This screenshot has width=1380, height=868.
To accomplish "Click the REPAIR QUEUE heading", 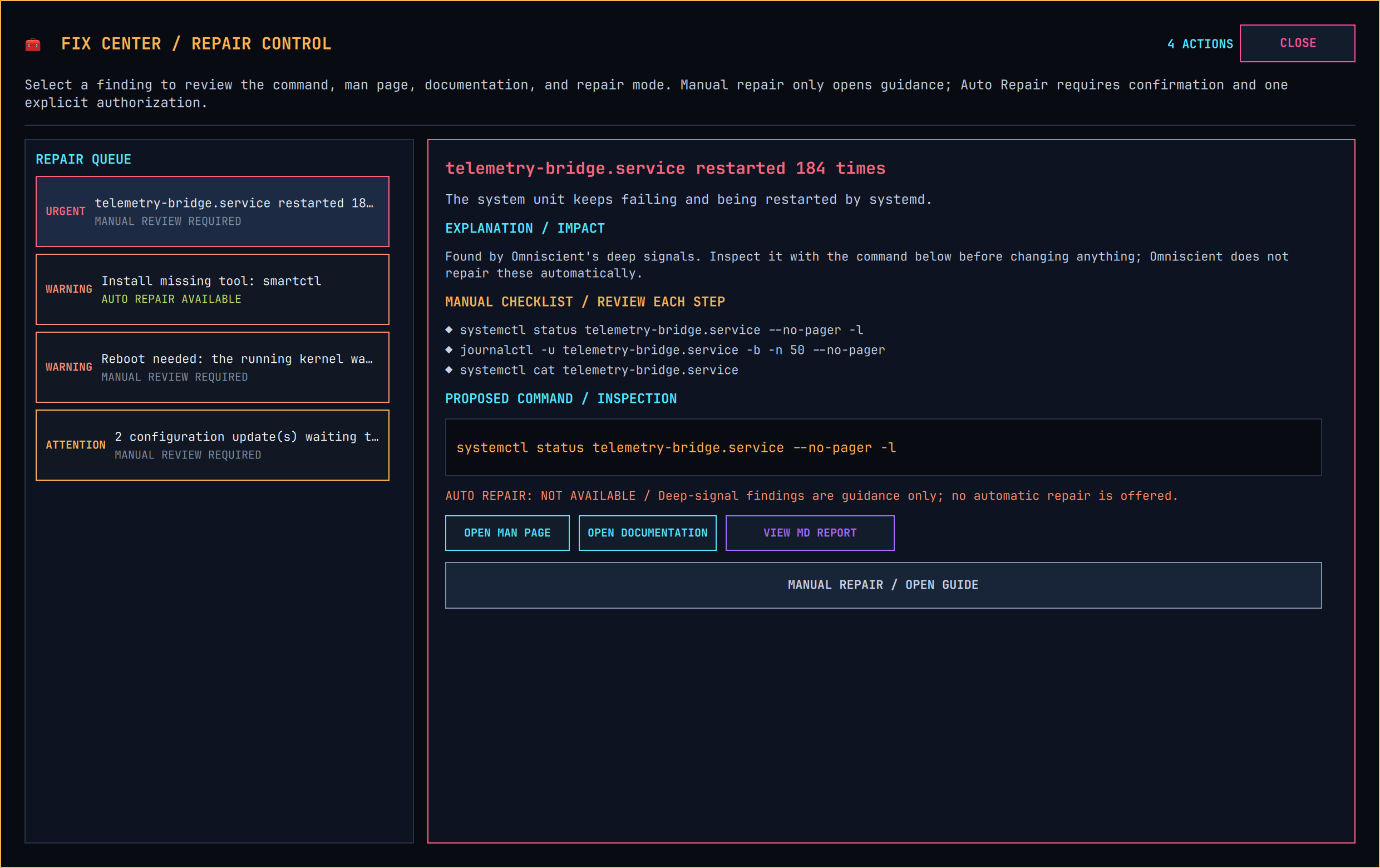I will click(83, 159).
